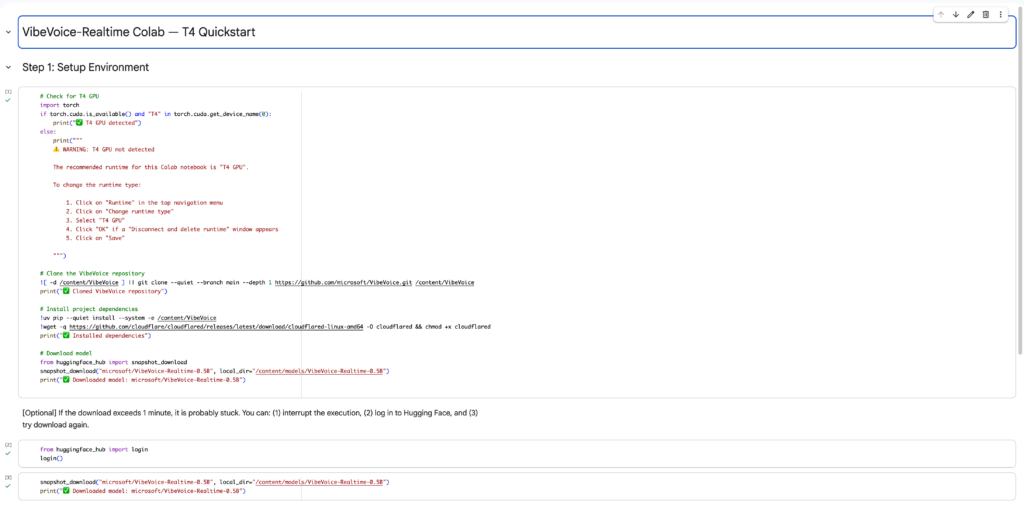The image size is (1024, 509).
Task: Open the VibeVoice.git GitHub link
Action: tap(343, 283)
